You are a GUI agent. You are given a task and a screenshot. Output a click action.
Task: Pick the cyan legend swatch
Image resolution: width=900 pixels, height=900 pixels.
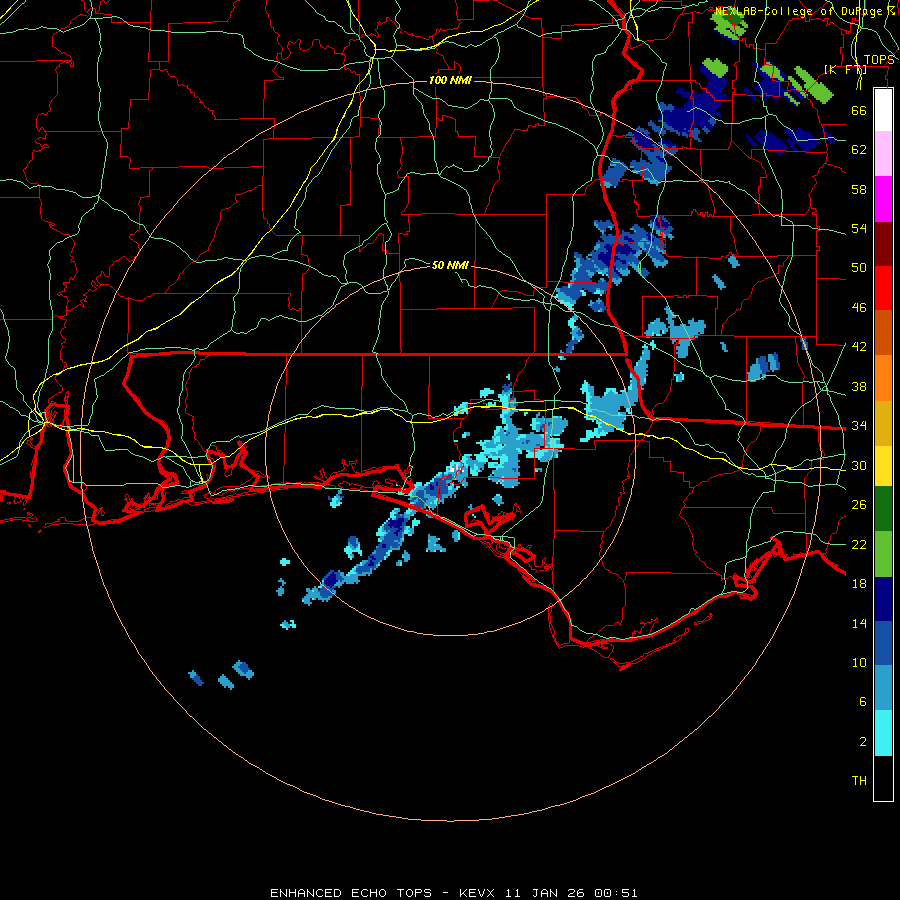tap(883, 733)
